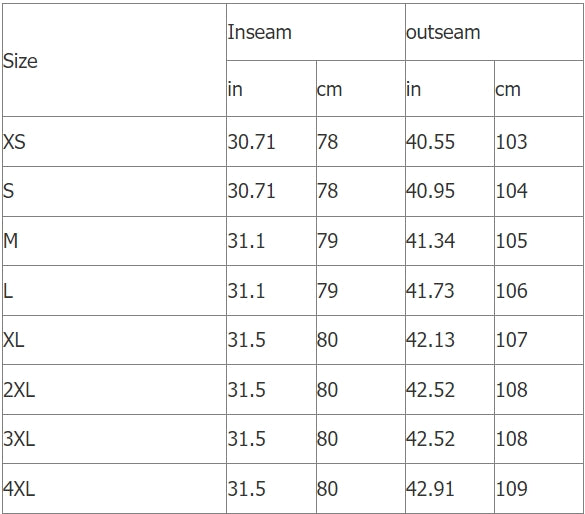Select the 2XL size label cell
The height and width of the screenshot is (514, 585).
pos(114,389)
